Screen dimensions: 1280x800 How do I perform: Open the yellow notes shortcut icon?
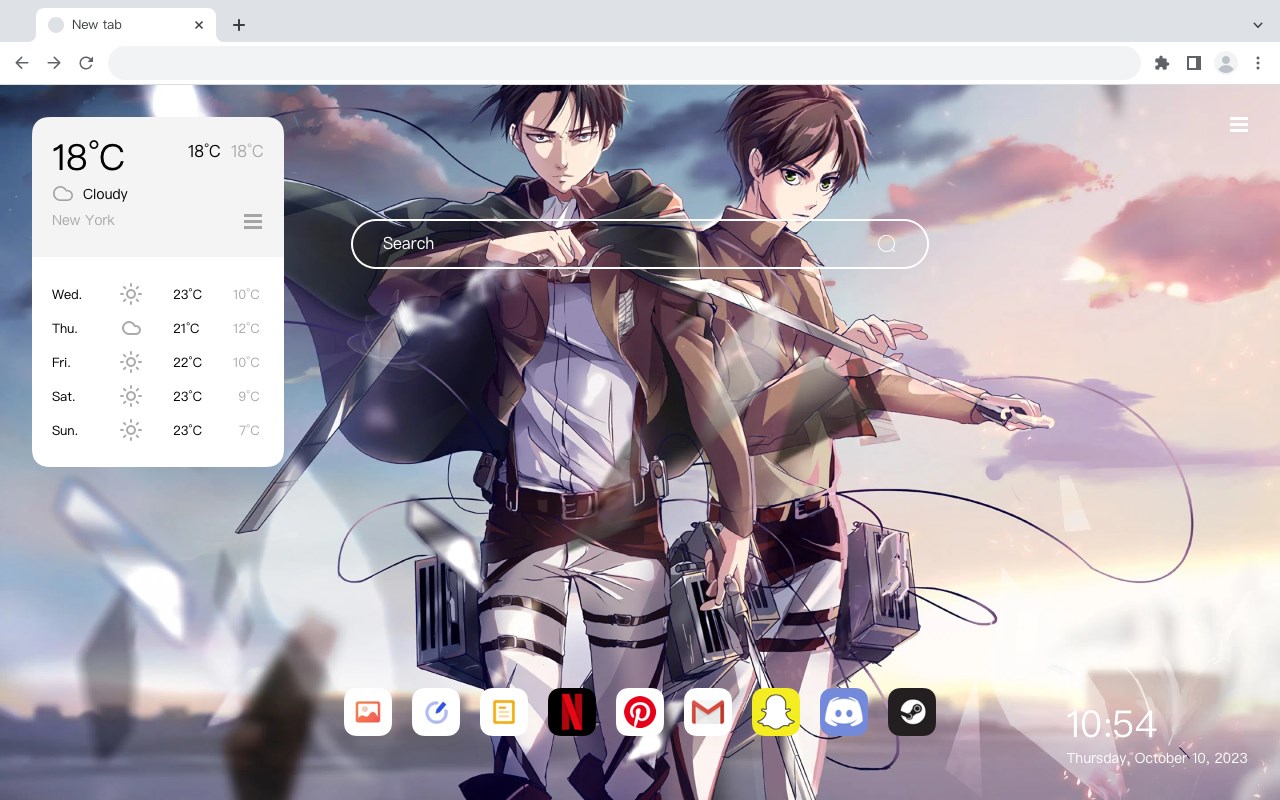coord(504,712)
